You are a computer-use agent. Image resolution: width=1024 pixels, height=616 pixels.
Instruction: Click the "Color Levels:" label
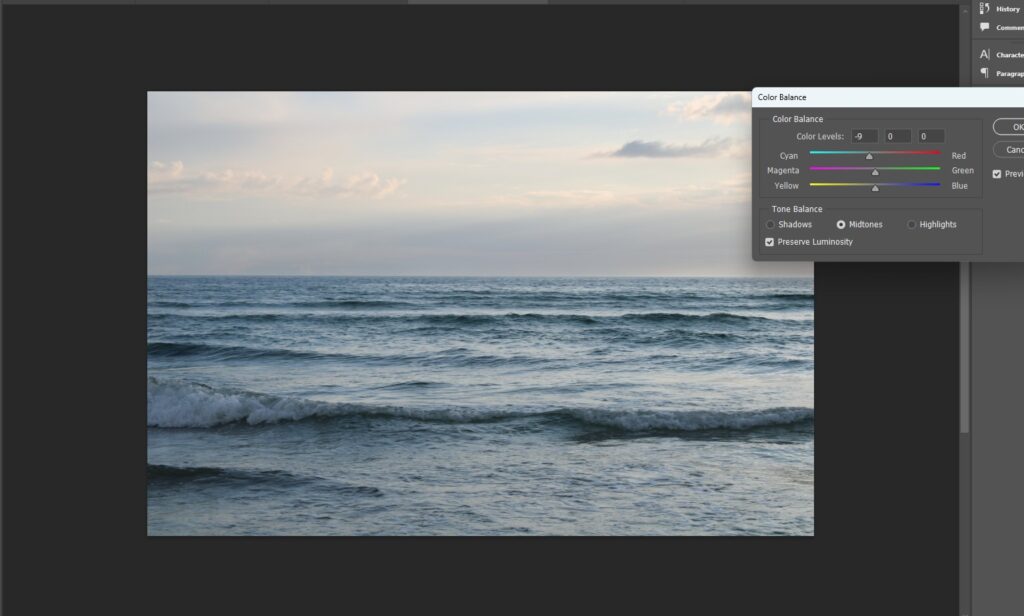tap(820, 137)
